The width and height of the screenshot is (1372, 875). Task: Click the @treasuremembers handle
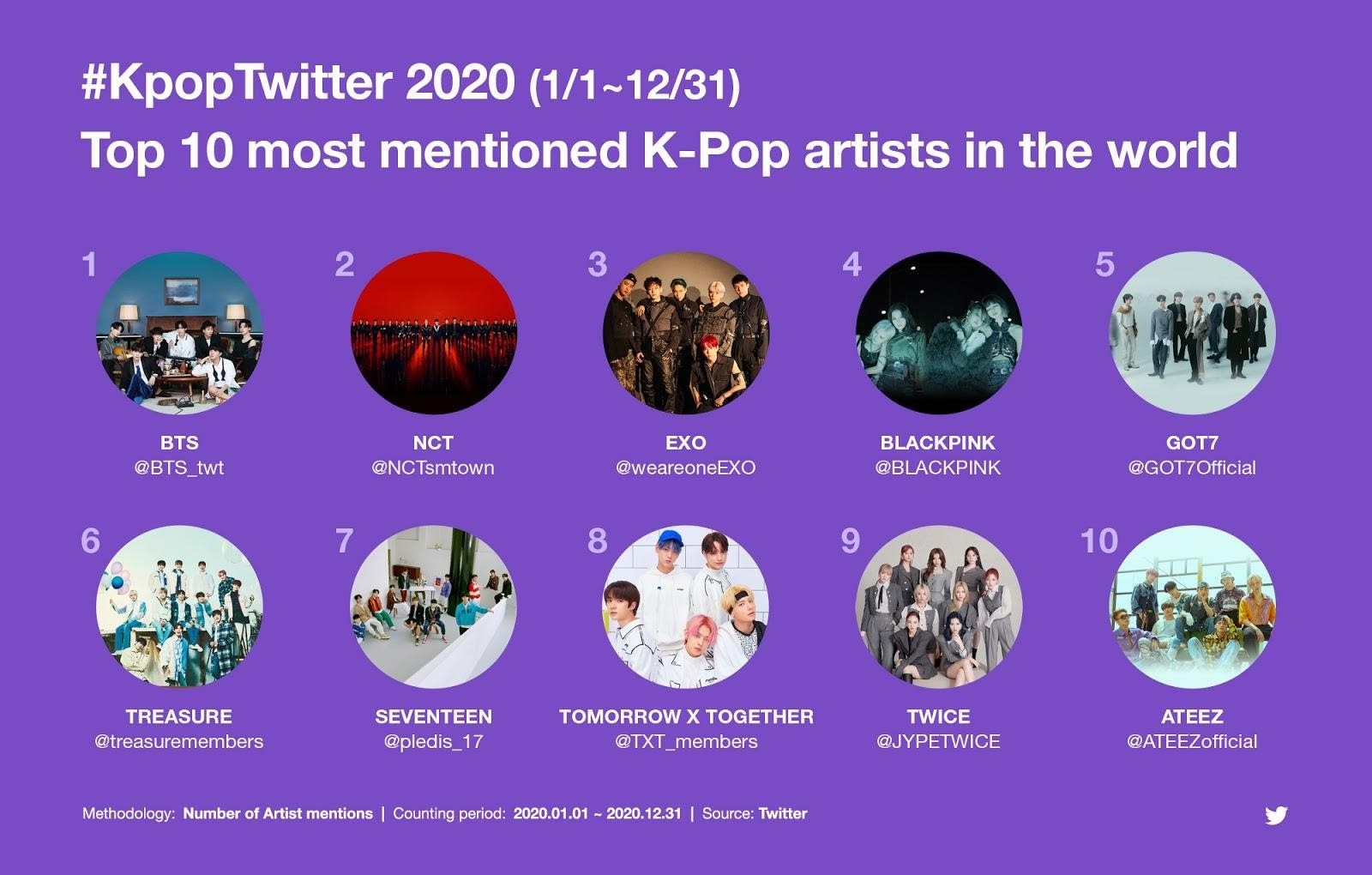click(179, 742)
